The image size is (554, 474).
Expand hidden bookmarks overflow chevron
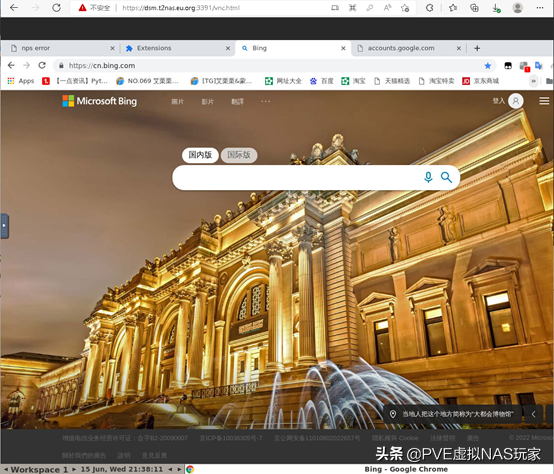tap(534, 81)
